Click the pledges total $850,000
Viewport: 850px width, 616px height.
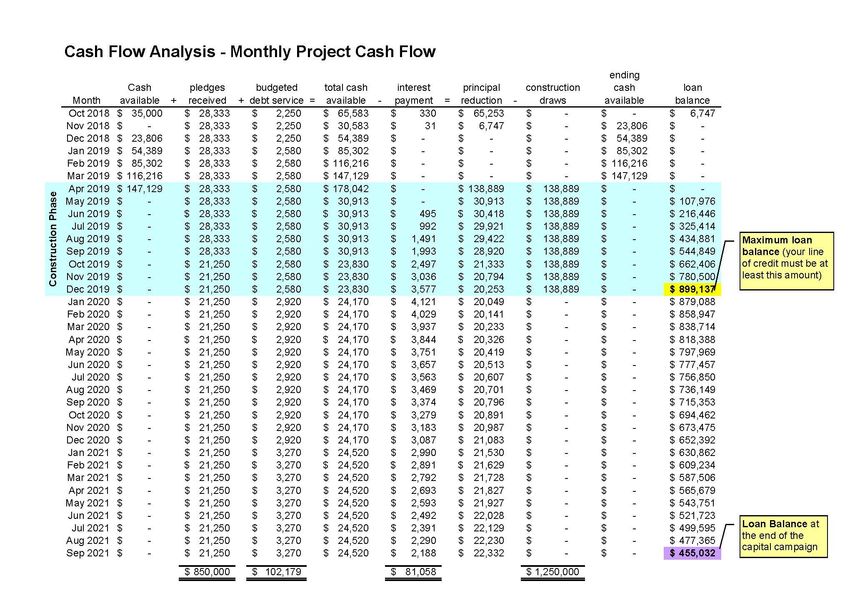tap(207, 572)
